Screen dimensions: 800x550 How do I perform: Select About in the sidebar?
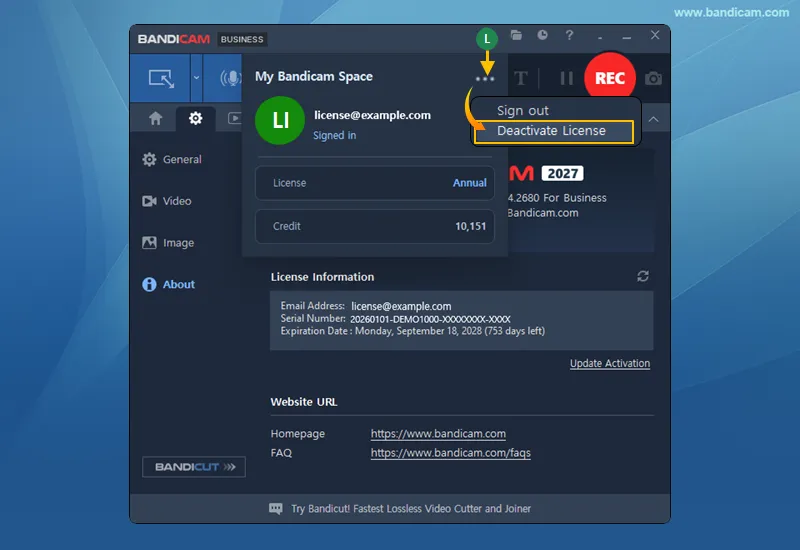coord(168,284)
